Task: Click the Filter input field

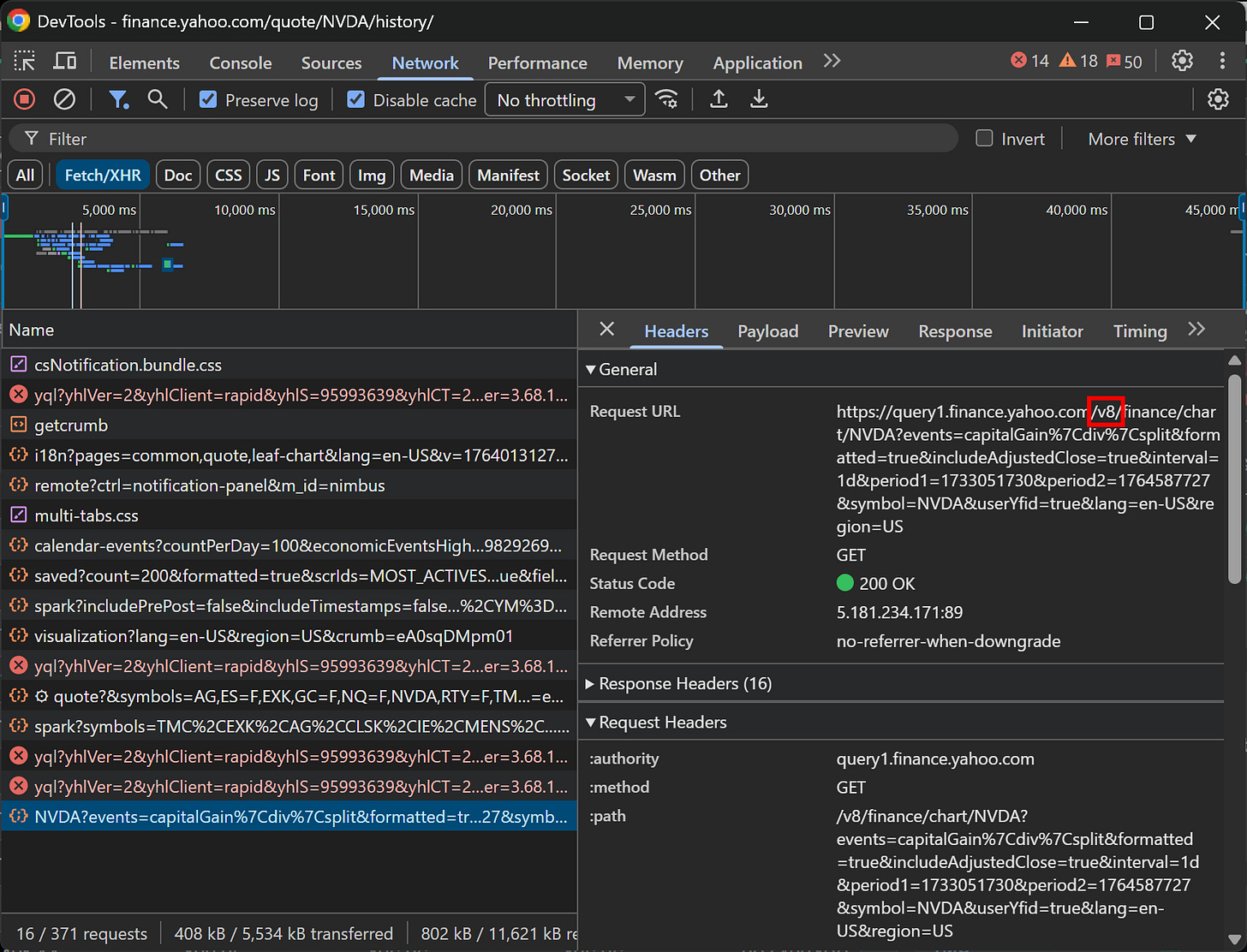Action: click(x=343, y=138)
